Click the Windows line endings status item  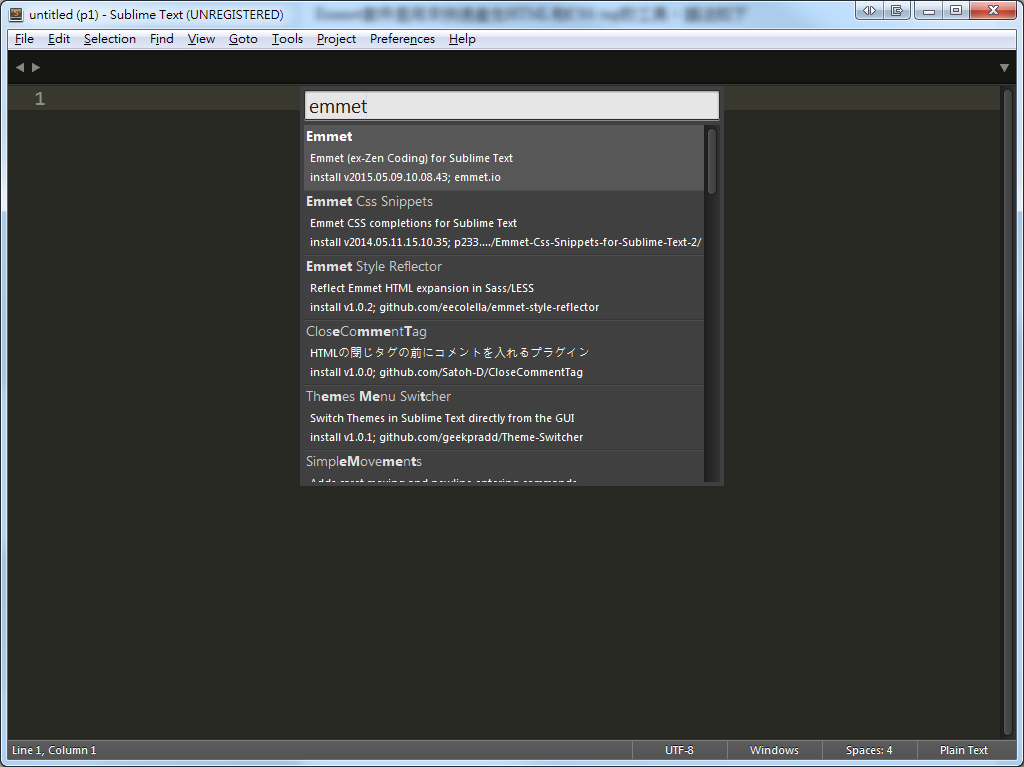click(774, 750)
